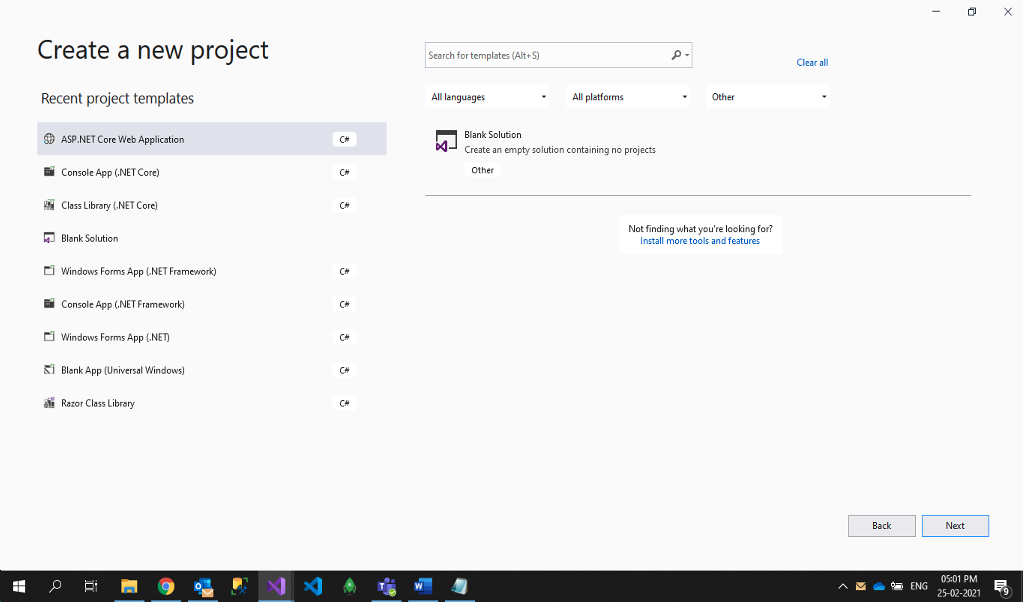Open the Other project type dropdown
This screenshot has width=1023, height=602.
pos(768,97)
